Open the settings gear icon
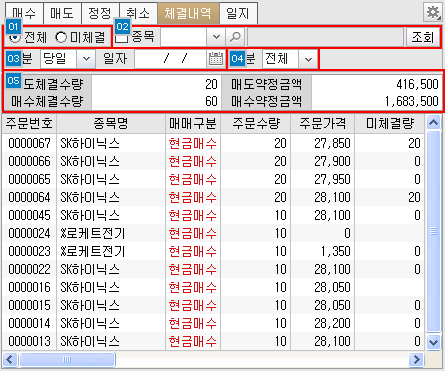This screenshot has width=445, height=371. point(433,12)
